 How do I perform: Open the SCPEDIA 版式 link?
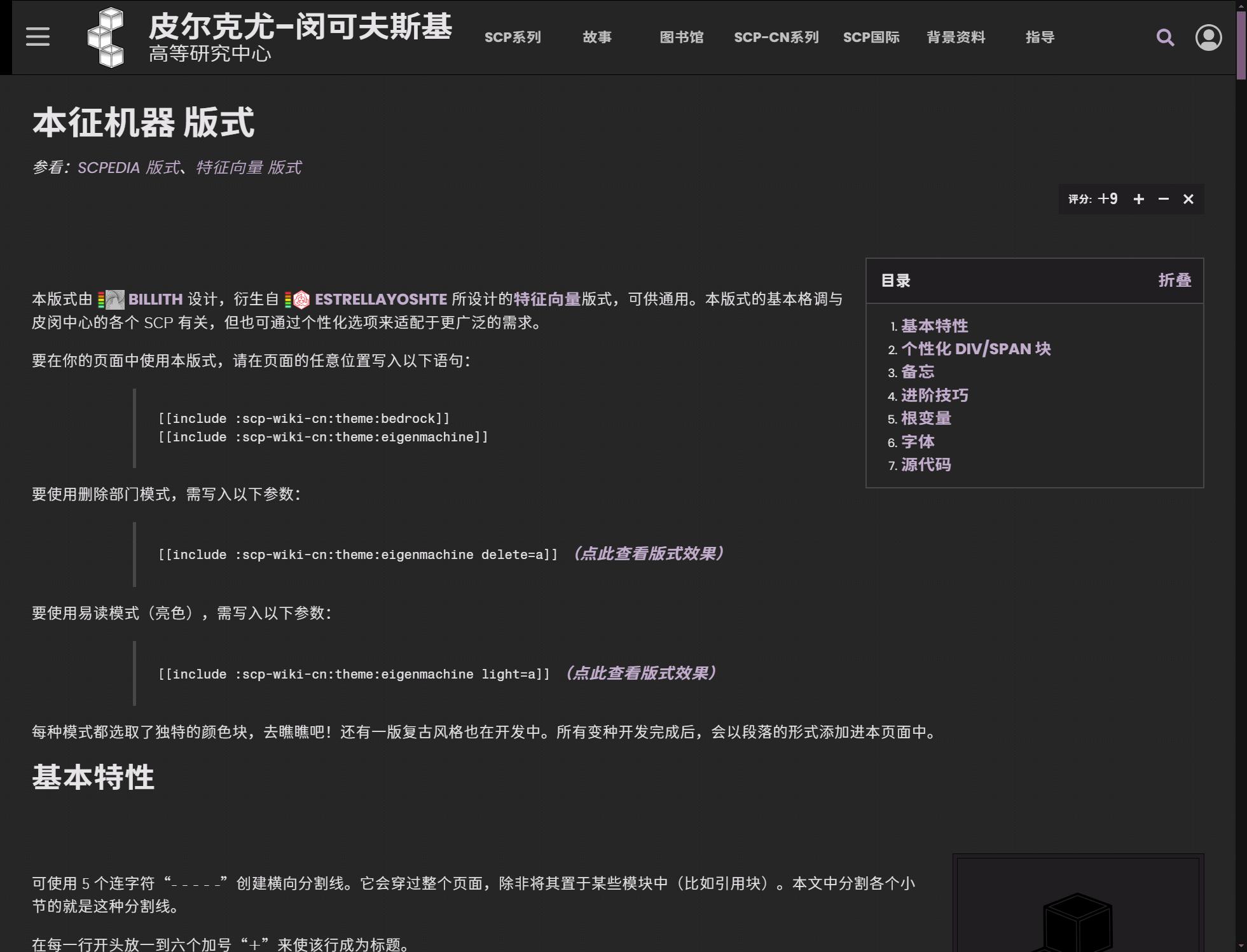click(128, 168)
